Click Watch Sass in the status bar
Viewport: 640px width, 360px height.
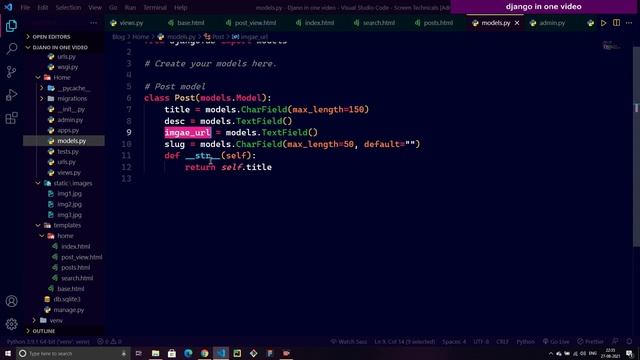pos(349,342)
